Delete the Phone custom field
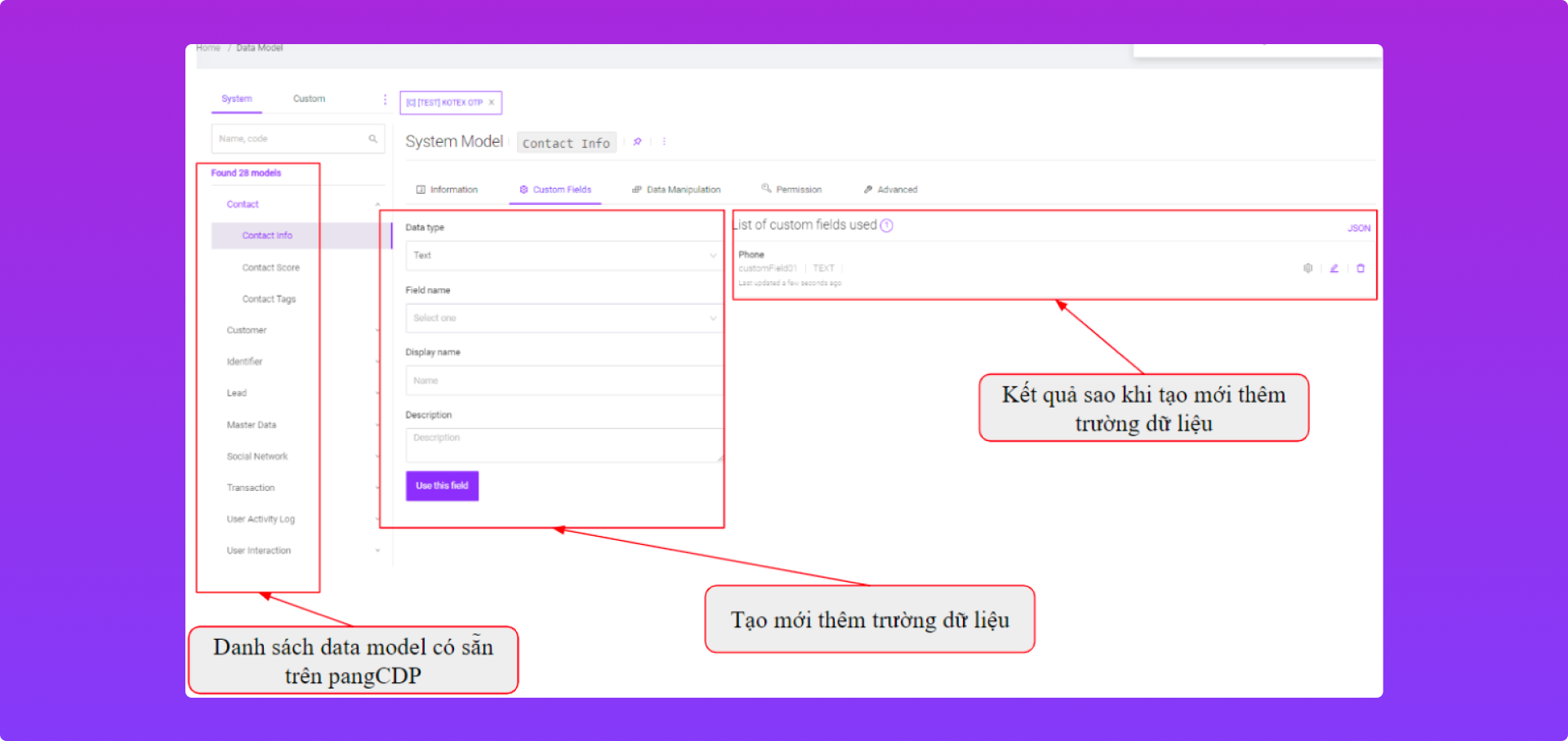This screenshot has width=1568, height=741. [1361, 269]
